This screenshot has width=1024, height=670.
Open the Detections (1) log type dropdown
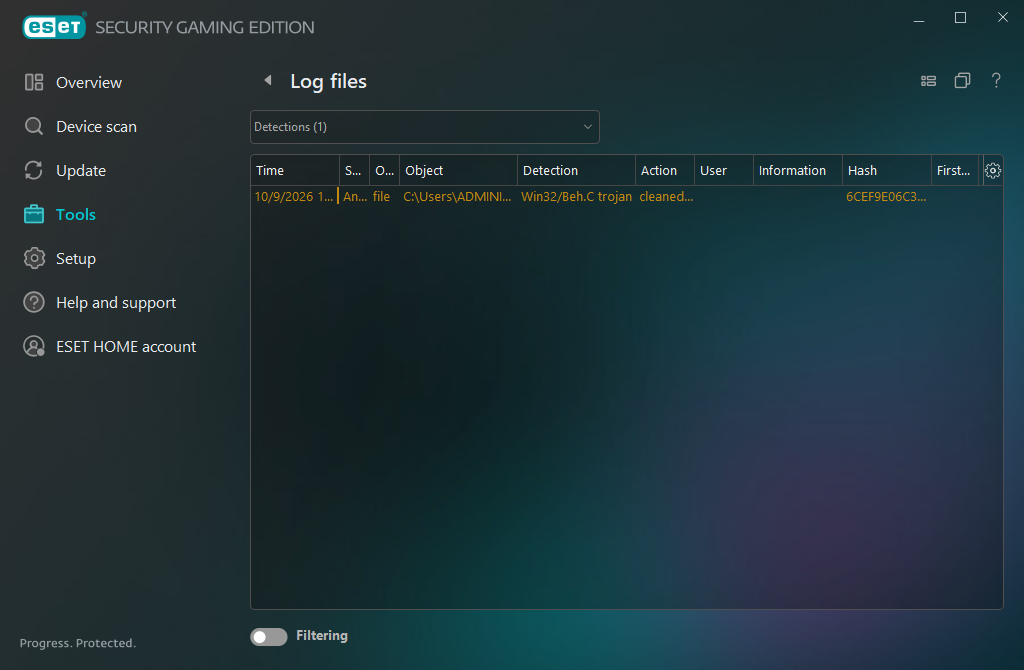pos(424,127)
